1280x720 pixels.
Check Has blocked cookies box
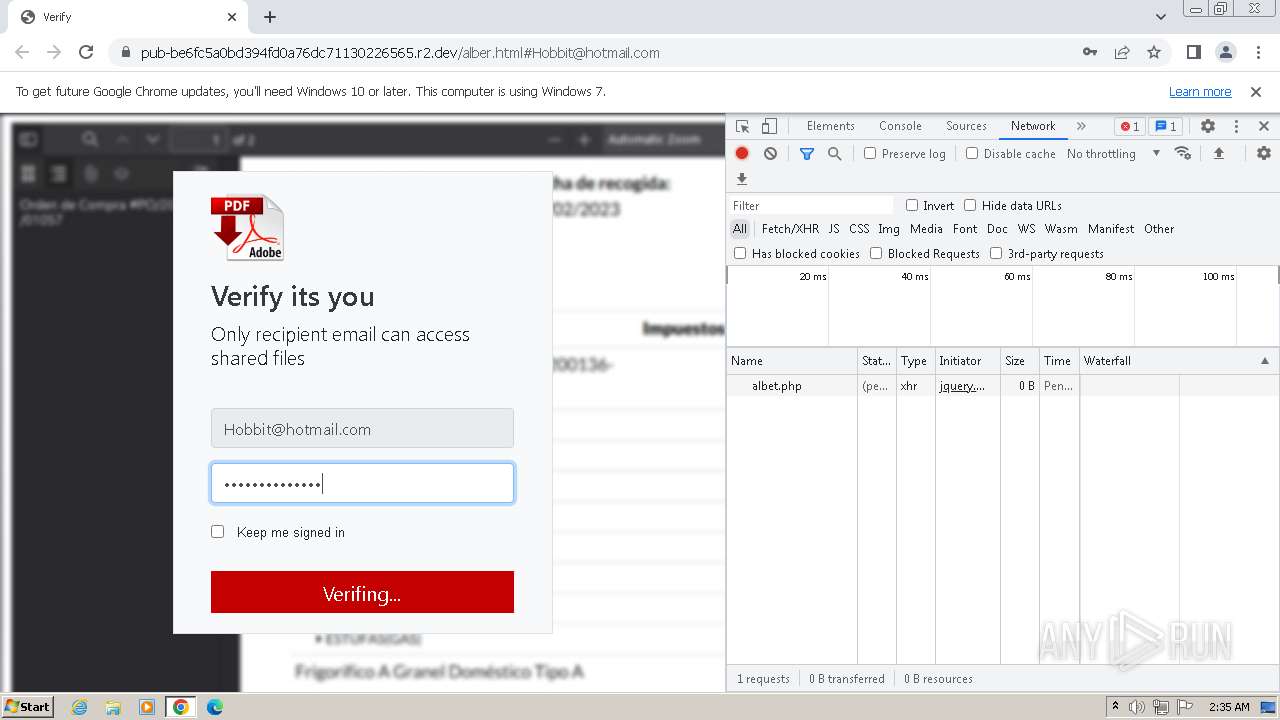(x=740, y=253)
